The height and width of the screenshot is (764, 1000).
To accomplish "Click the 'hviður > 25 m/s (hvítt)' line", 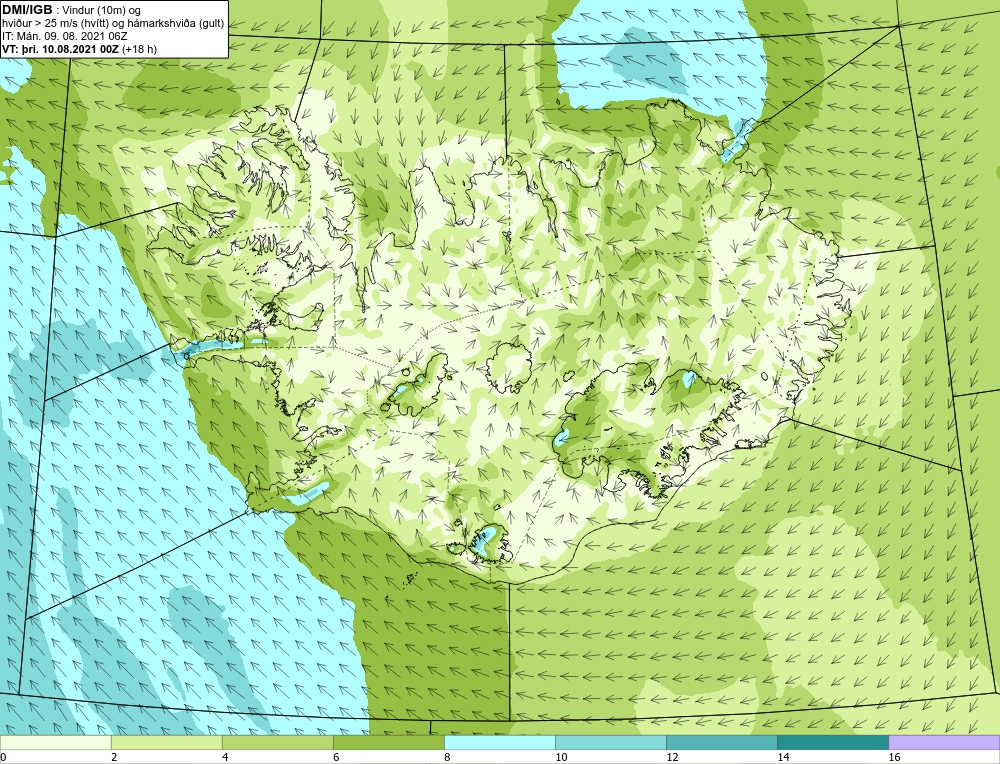I will (55, 23).
